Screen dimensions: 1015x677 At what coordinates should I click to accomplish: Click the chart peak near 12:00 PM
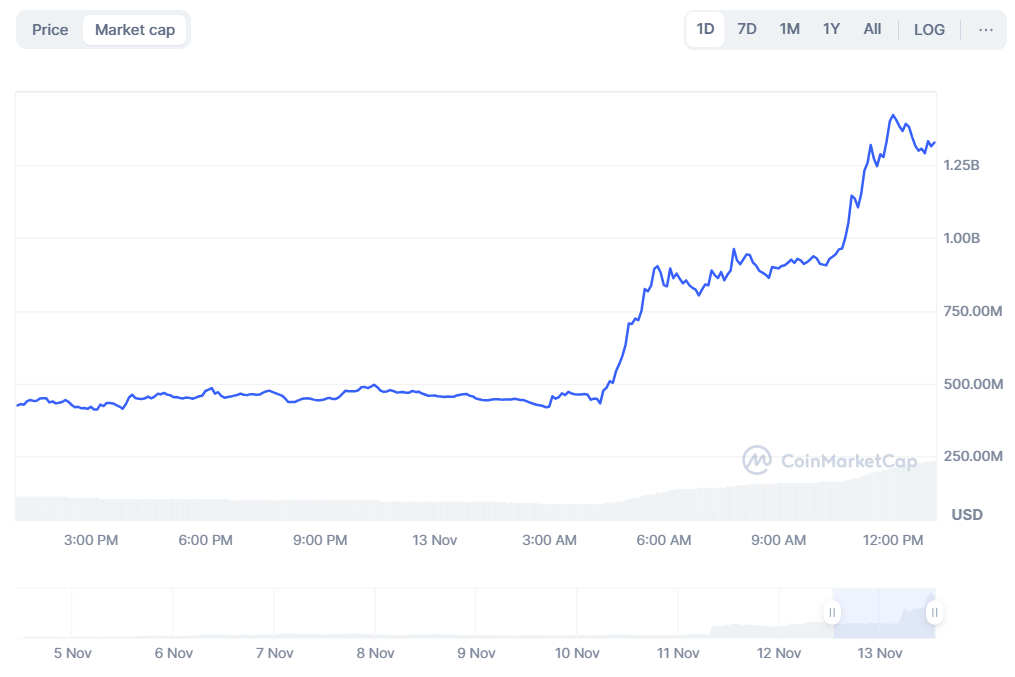892,116
